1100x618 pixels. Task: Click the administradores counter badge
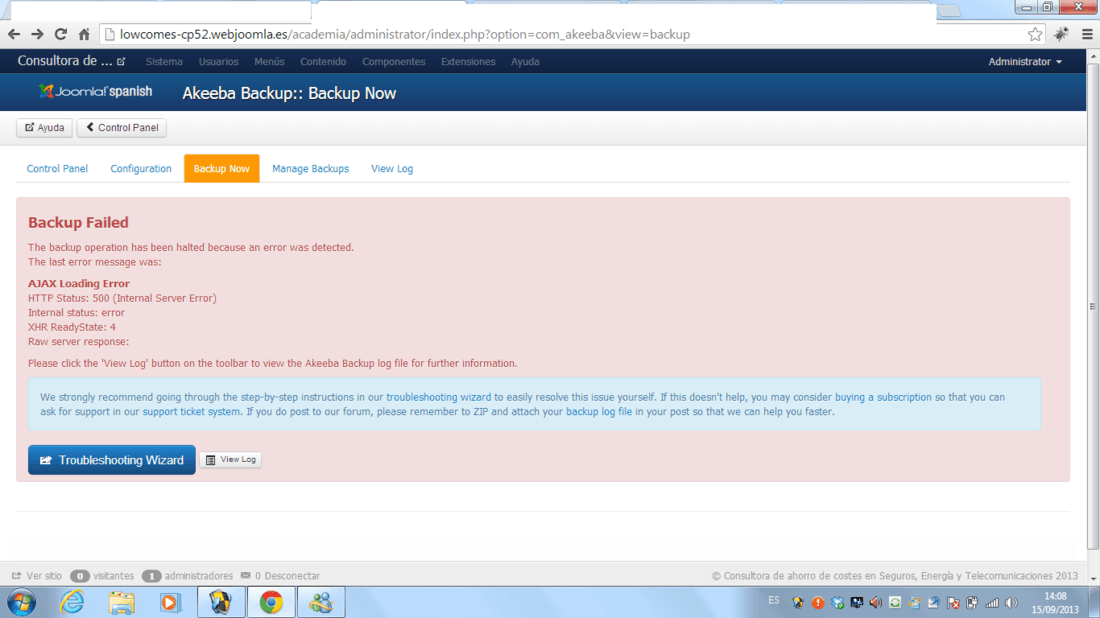tap(152, 576)
